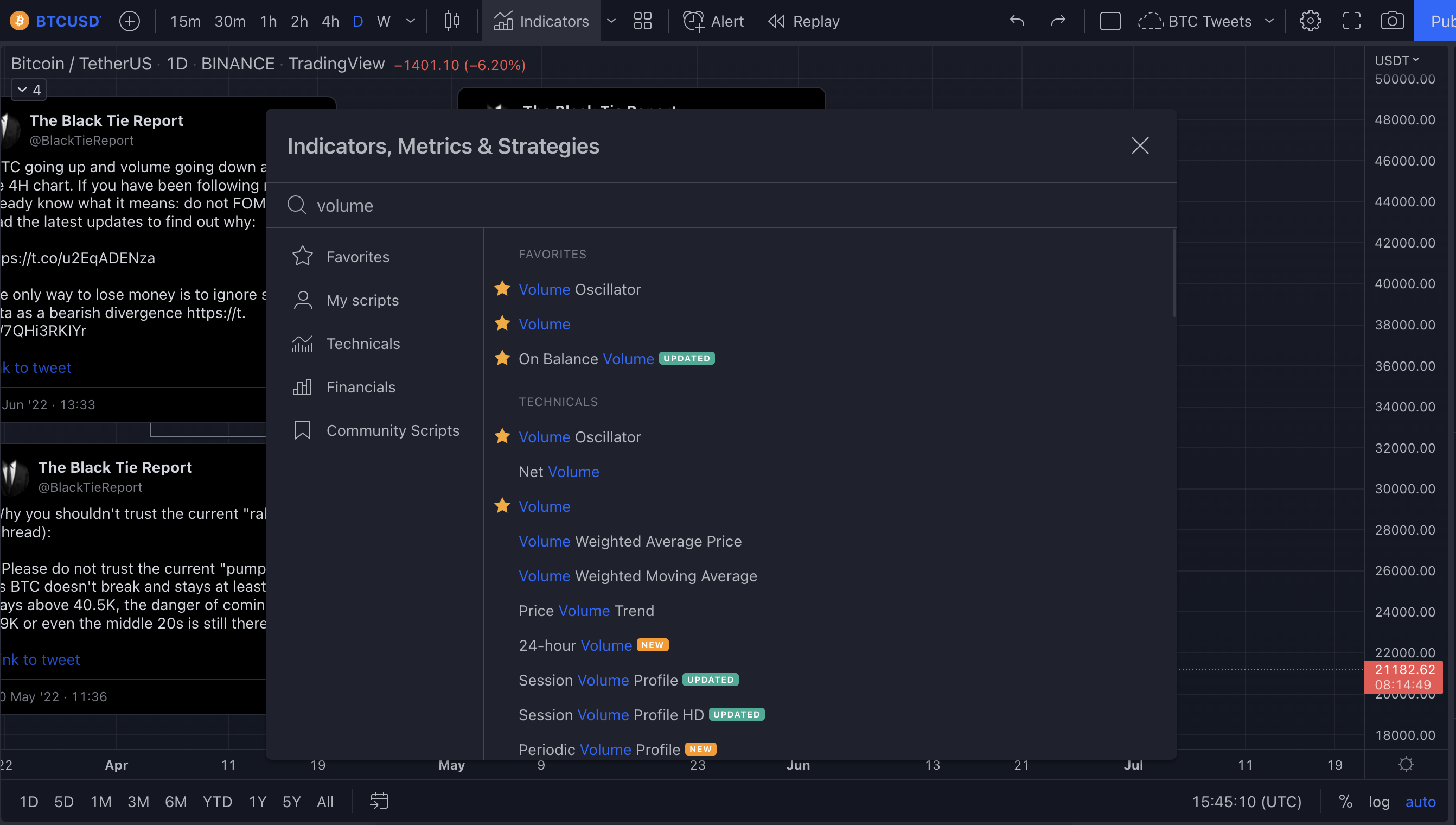
Task: Select the 2h timeframe
Action: click(x=299, y=21)
